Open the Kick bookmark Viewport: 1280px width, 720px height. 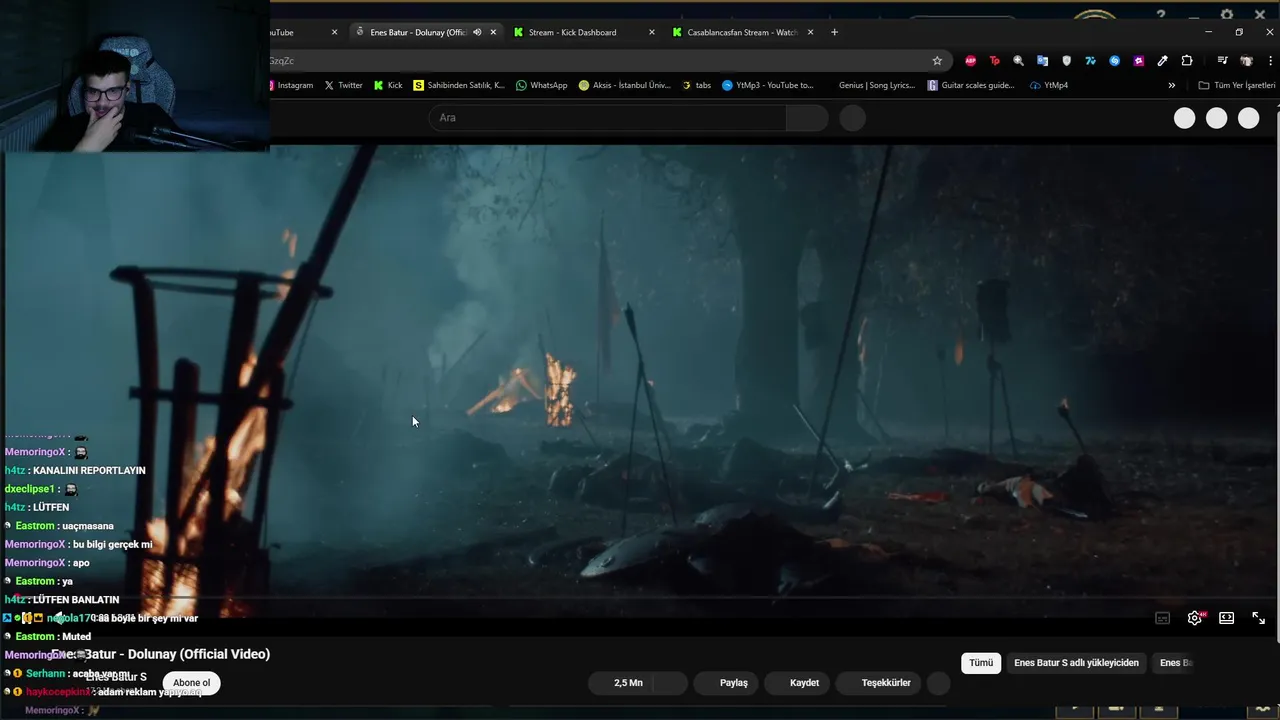tap(388, 85)
